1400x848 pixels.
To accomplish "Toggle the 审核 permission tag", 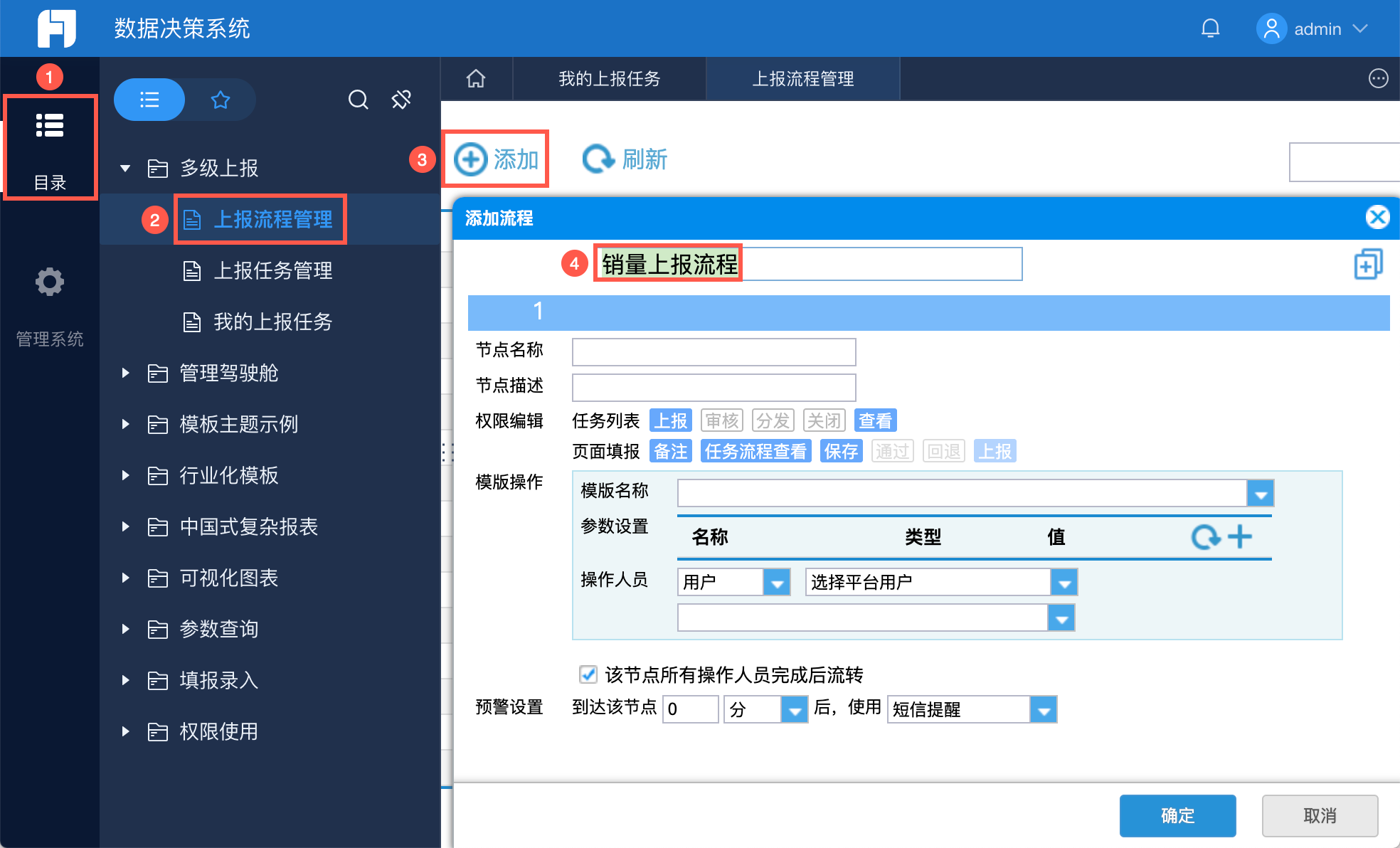I will [x=722, y=420].
